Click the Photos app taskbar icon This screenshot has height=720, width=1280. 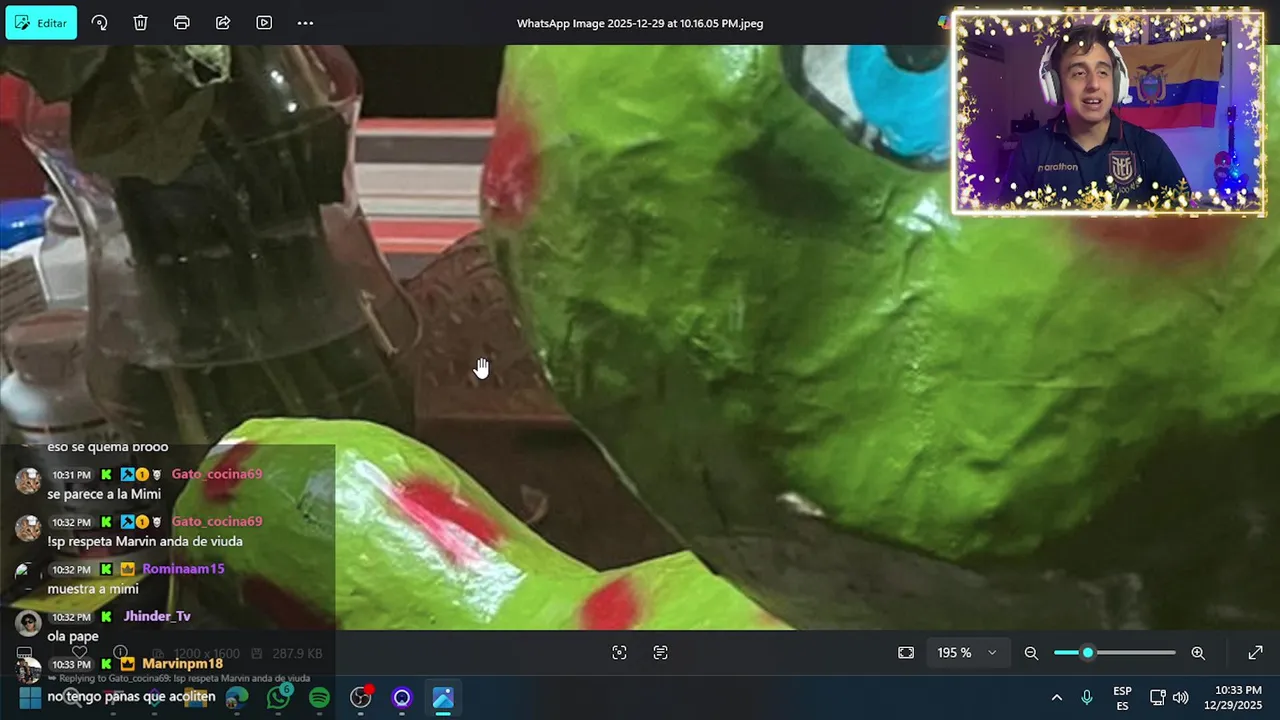coord(443,698)
